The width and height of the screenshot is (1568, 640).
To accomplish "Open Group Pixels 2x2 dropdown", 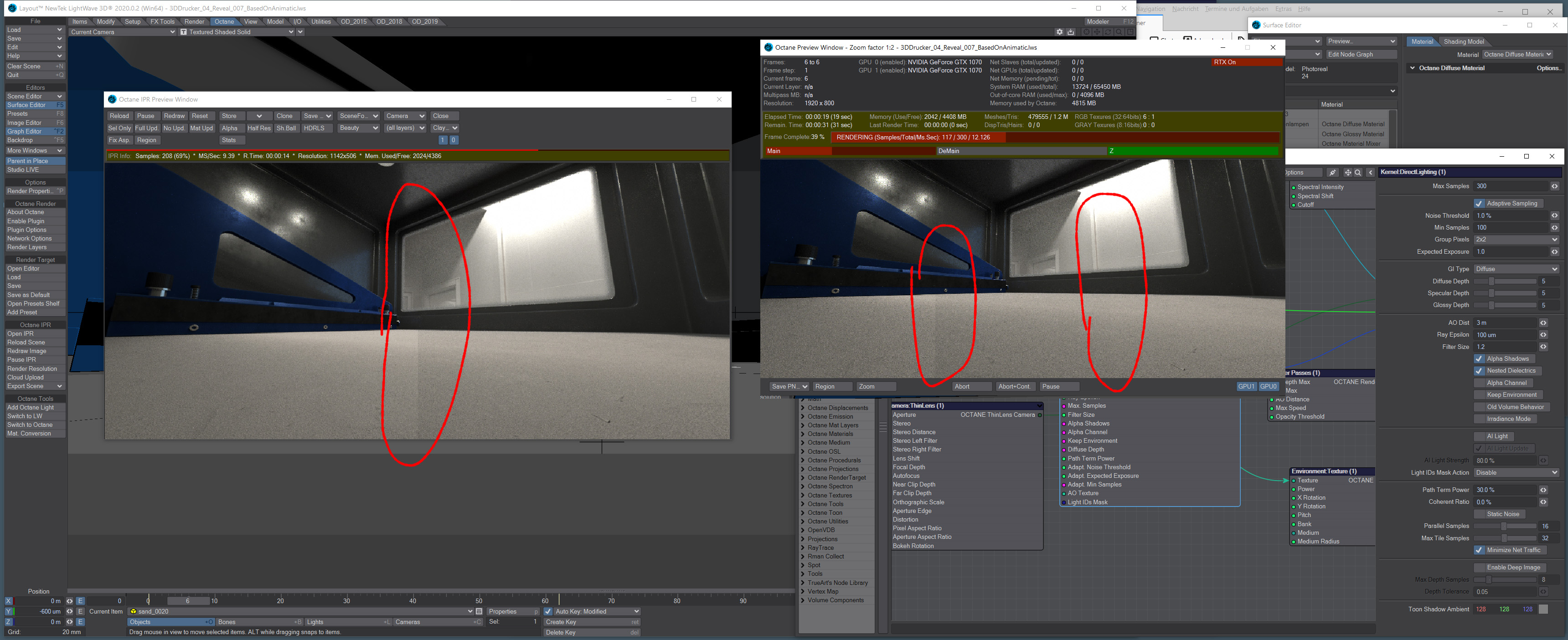I will pos(1516,239).
